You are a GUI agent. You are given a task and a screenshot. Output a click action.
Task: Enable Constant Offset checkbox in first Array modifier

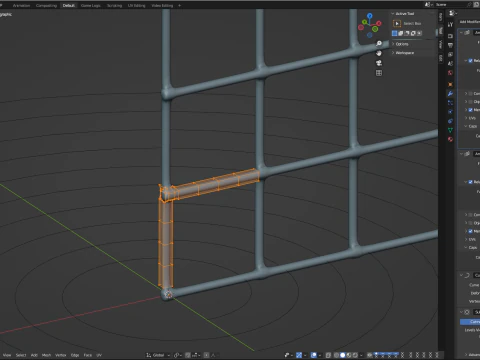[470, 93]
